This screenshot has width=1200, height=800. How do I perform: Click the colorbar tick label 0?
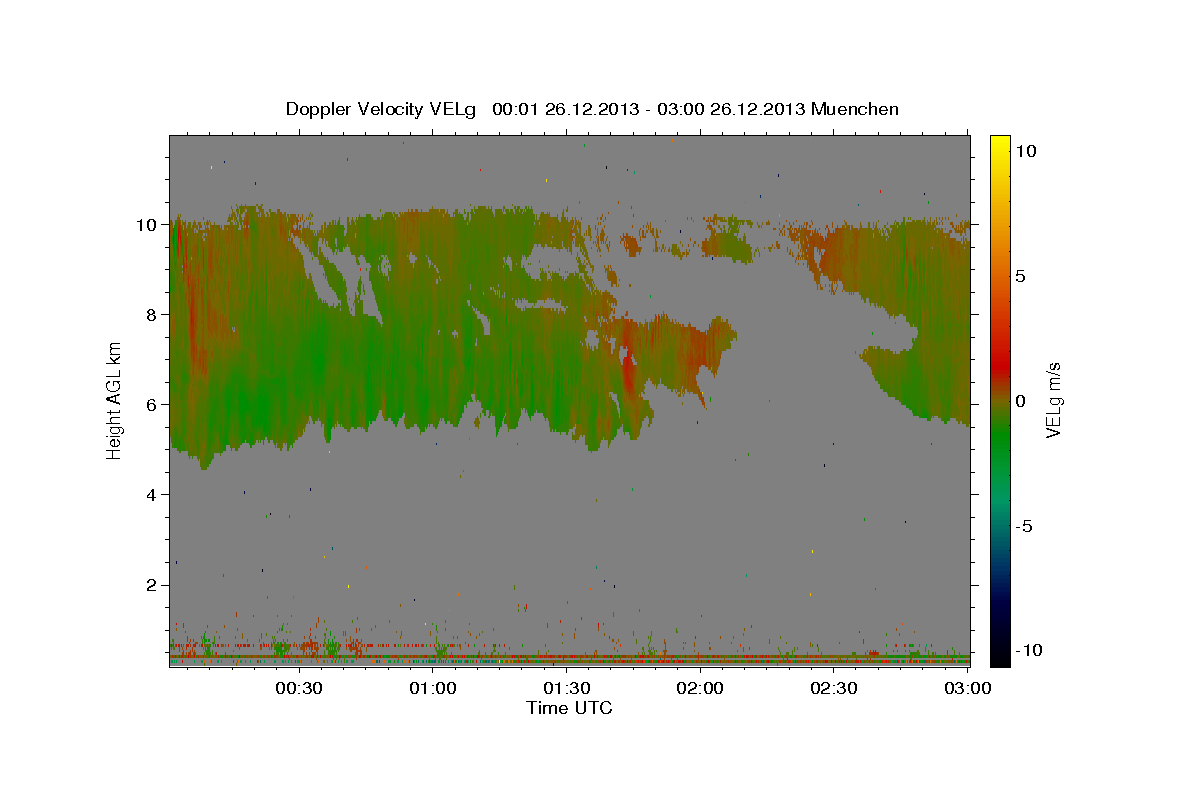coord(1021,401)
